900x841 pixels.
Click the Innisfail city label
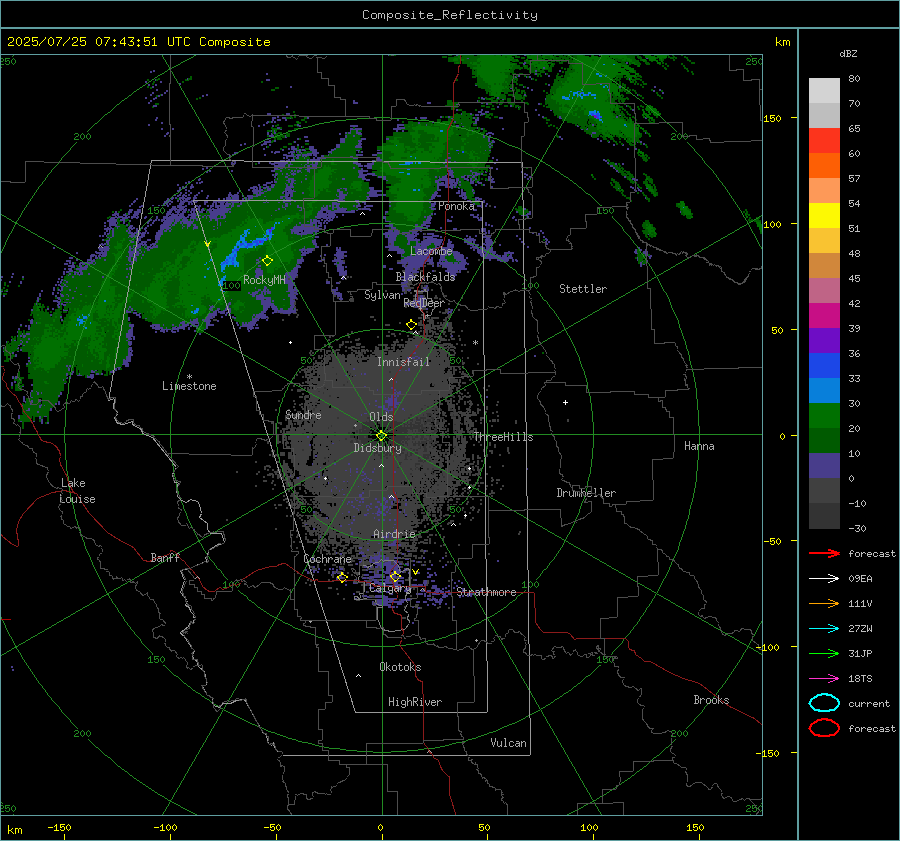click(x=403, y=362)
